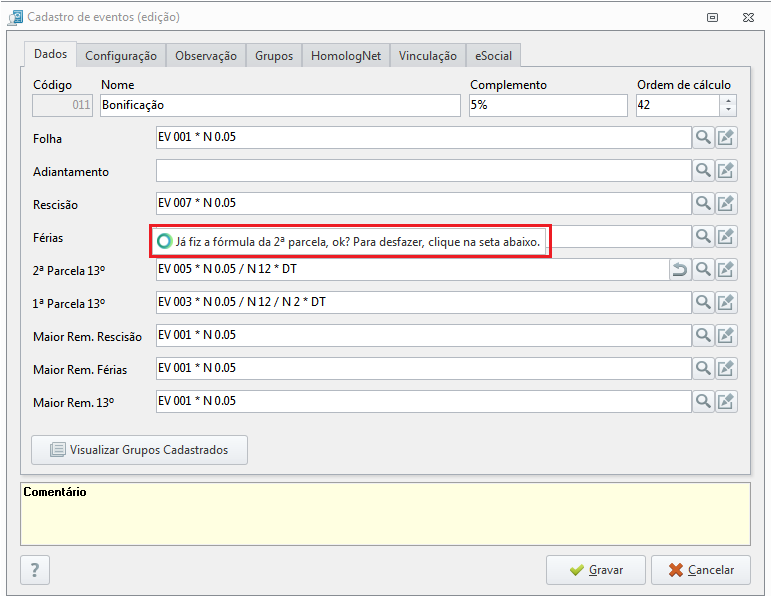Edit formula icon on Maior Rem. 13º row
Viewport: 772px width, 596px height.
(x=726, y=401)
